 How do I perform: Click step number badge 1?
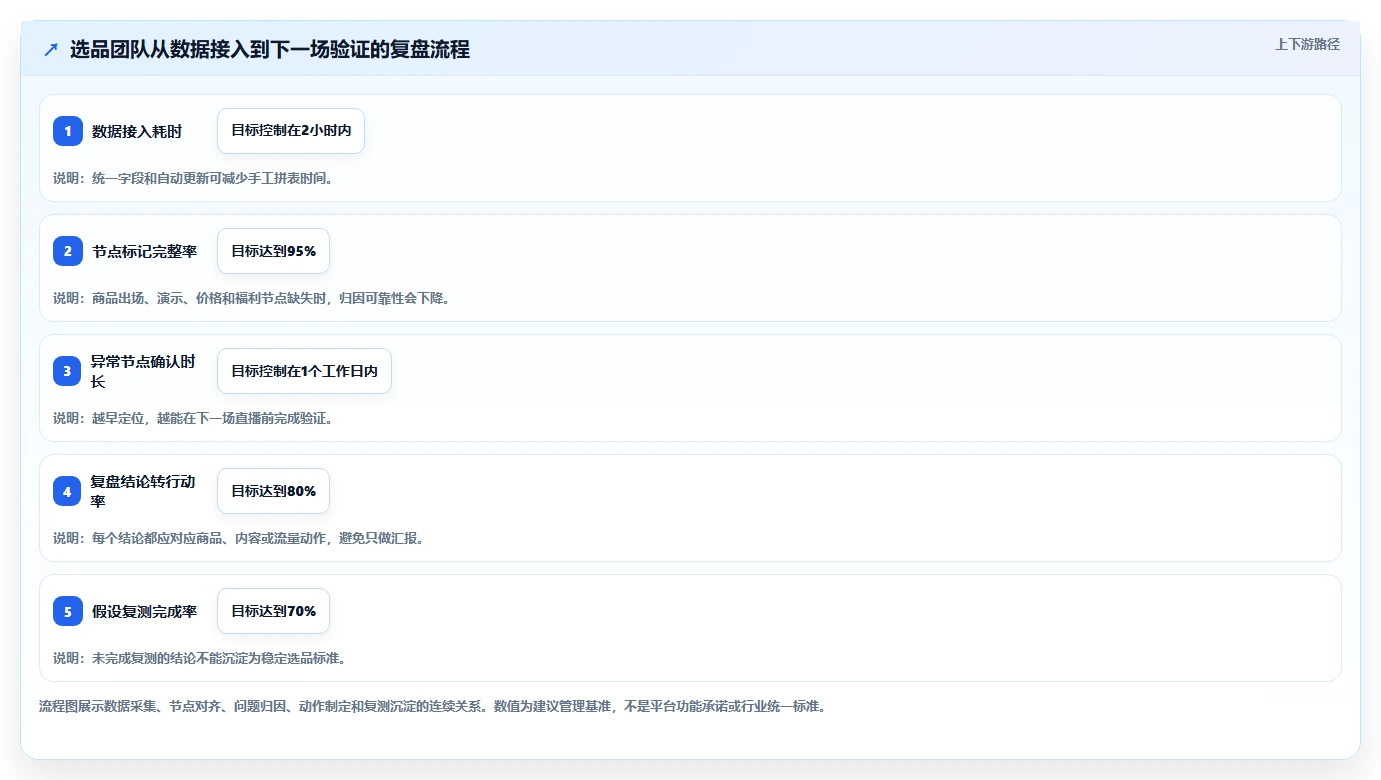[68, 131]
